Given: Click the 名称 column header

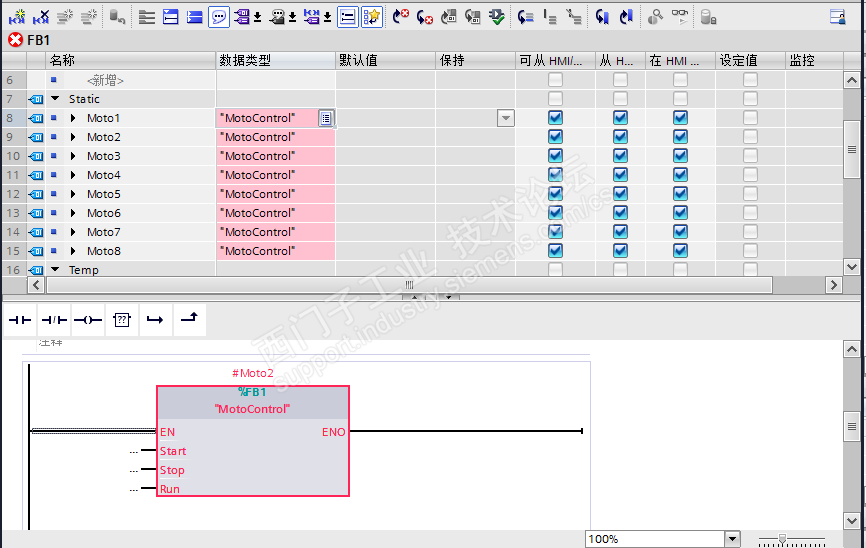Looking at the screenshot, I should click(x=131, y=60).
